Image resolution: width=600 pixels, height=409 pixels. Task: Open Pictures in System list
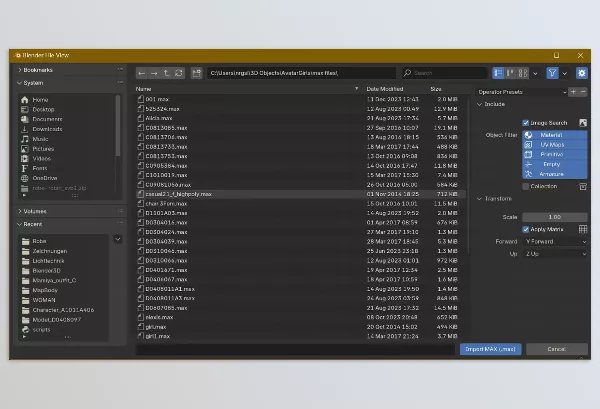coord(67,149)
